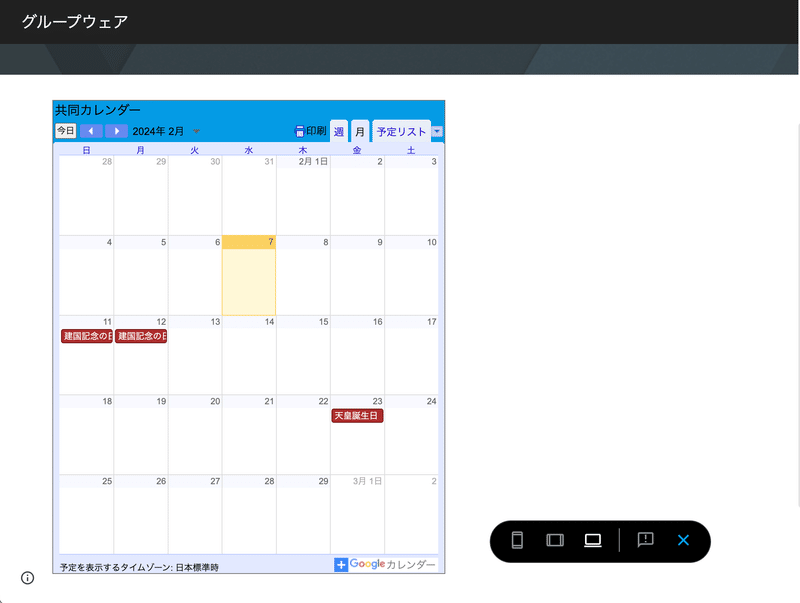Select date 10 on Saturday
Viewport: 800px width, 603px height.
tap(432, 242)
